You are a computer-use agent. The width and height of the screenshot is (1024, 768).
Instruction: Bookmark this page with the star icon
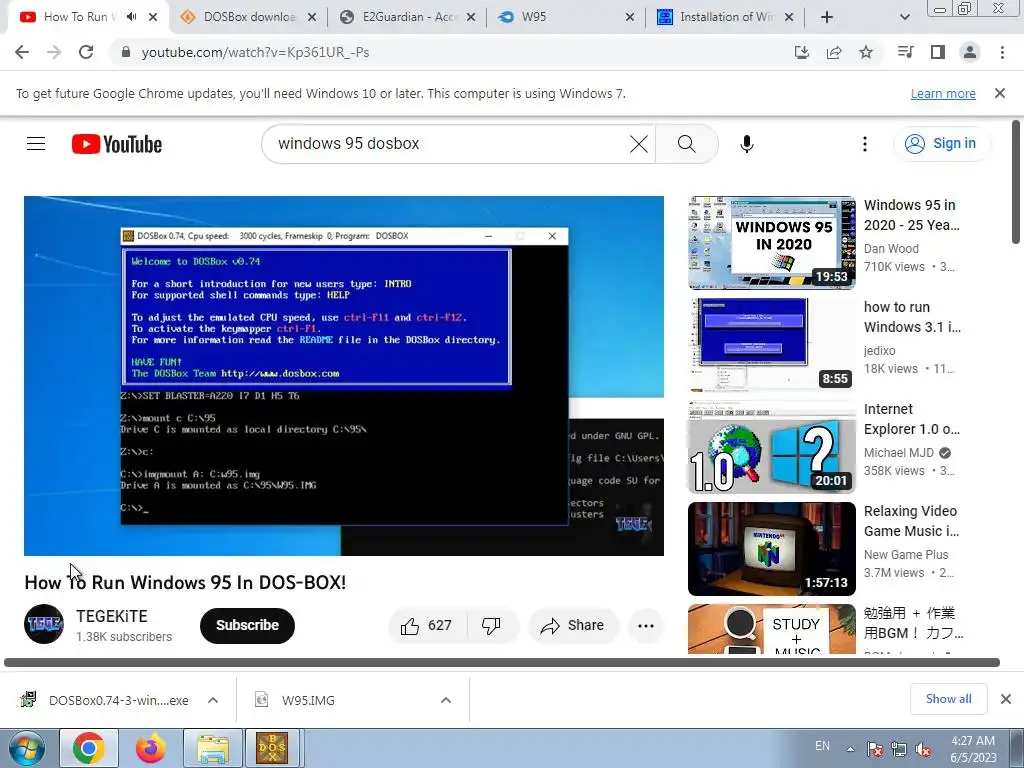pos(866,52)
